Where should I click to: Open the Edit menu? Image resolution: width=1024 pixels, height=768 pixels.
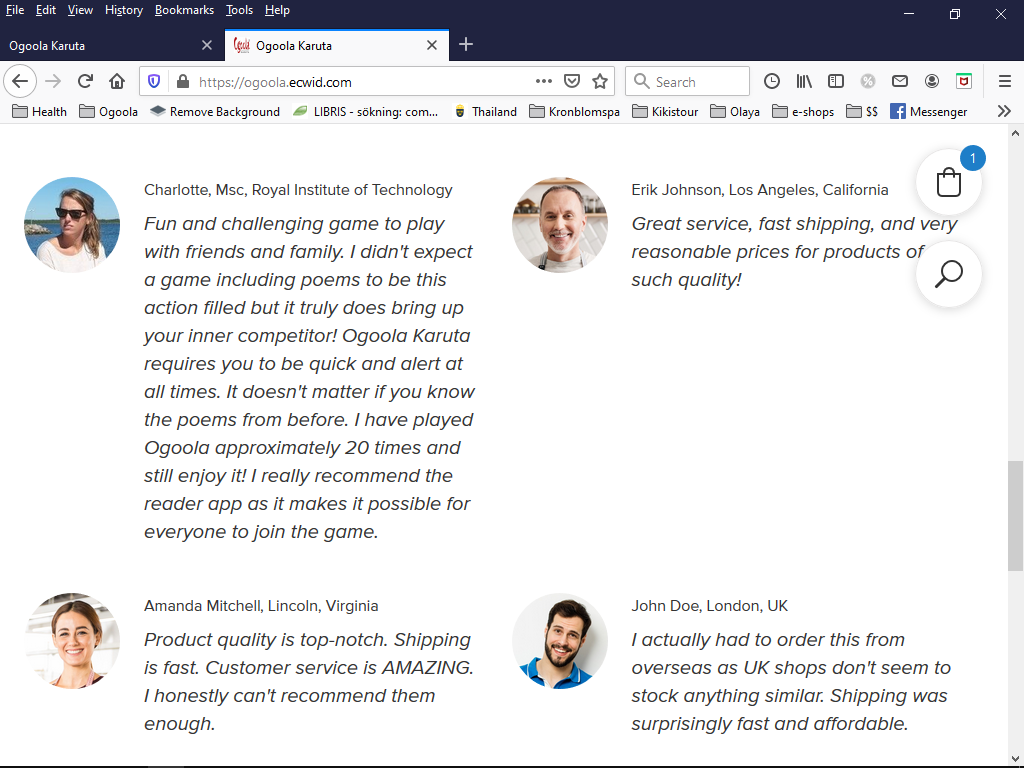click(x=46, y=10)
